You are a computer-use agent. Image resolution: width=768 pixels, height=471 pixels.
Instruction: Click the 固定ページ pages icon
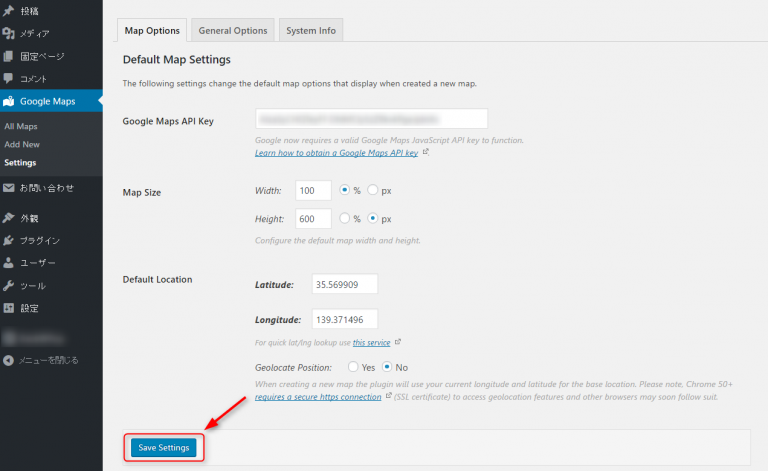click(x=9, y=56)
